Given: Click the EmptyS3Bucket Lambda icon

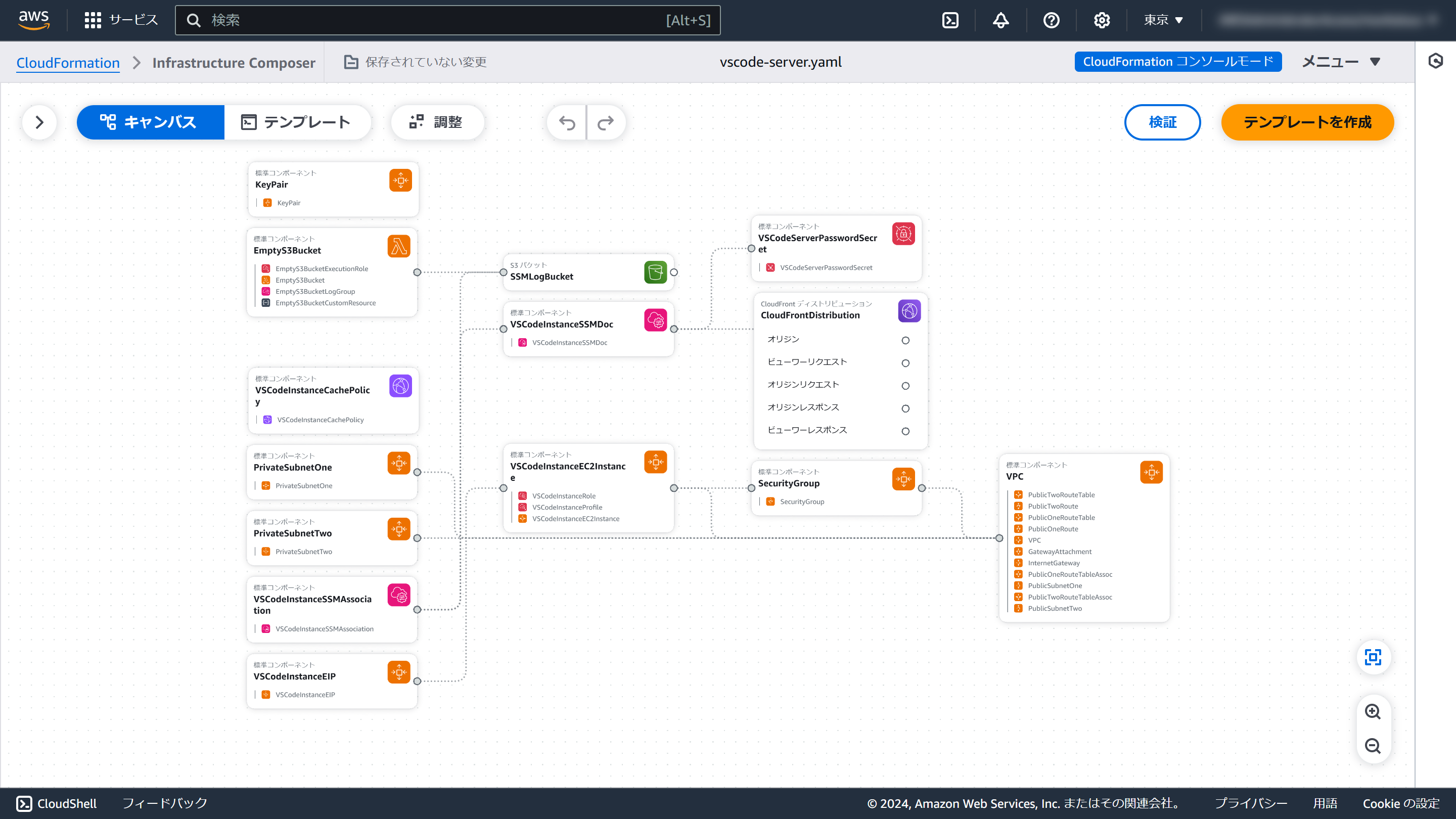Looking at the screenshot, I should coord(399,246).
